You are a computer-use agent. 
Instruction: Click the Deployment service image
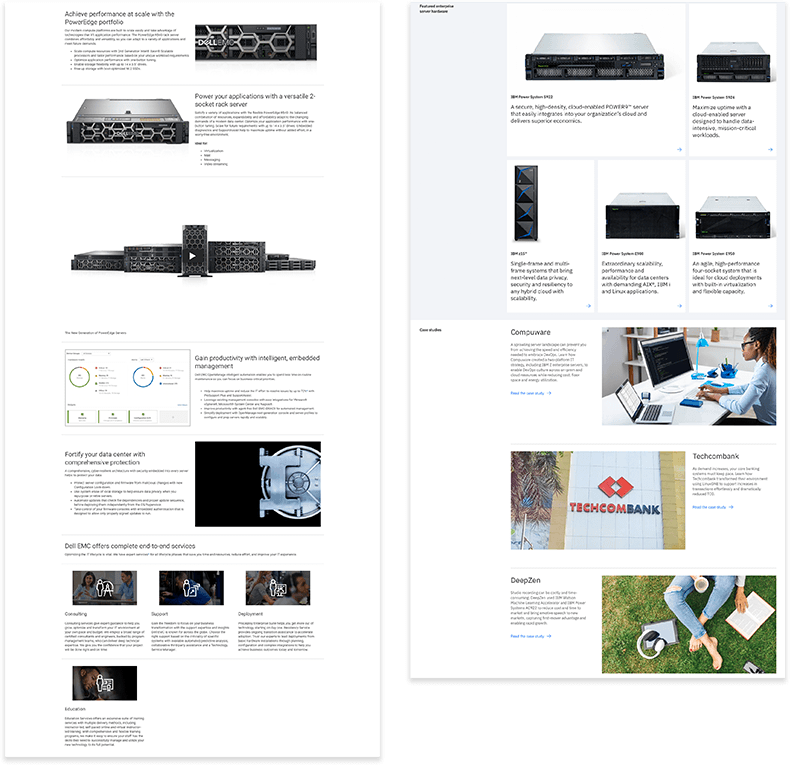(x=278, y=588)
